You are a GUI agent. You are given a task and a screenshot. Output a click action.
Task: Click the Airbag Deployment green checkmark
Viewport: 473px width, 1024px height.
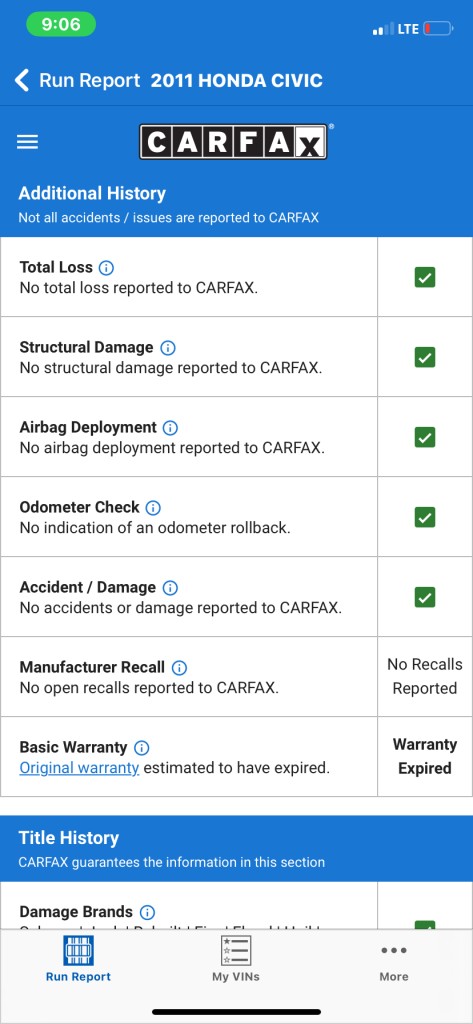click(x=425, y=437)
